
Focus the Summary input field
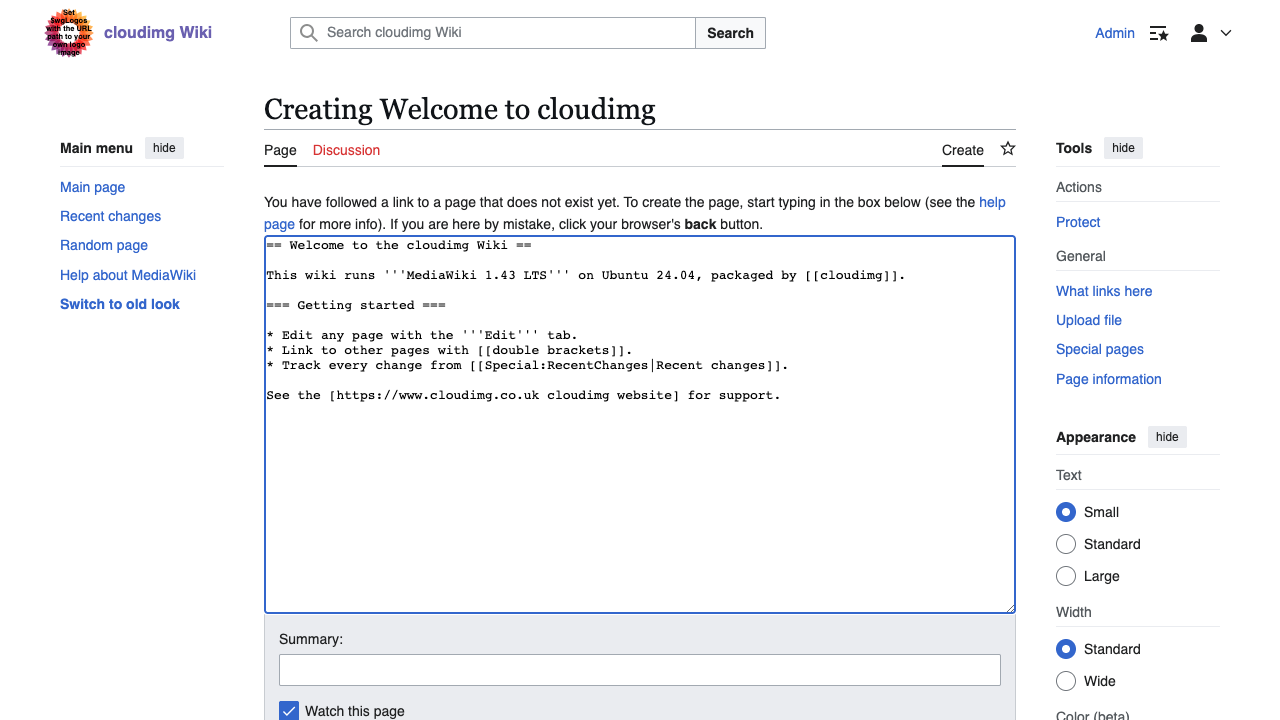tap(640, 670)
